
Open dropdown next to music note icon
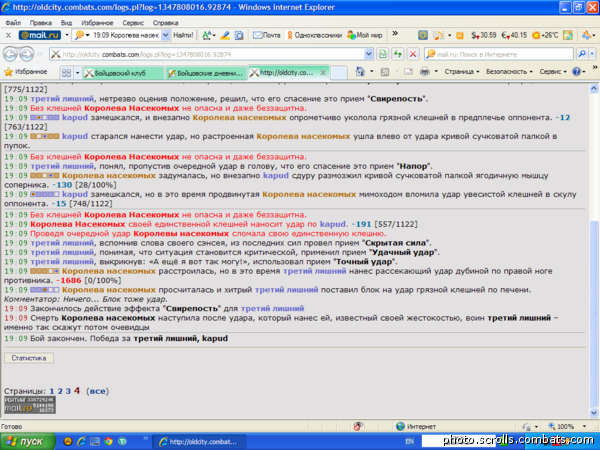point(449,35)
